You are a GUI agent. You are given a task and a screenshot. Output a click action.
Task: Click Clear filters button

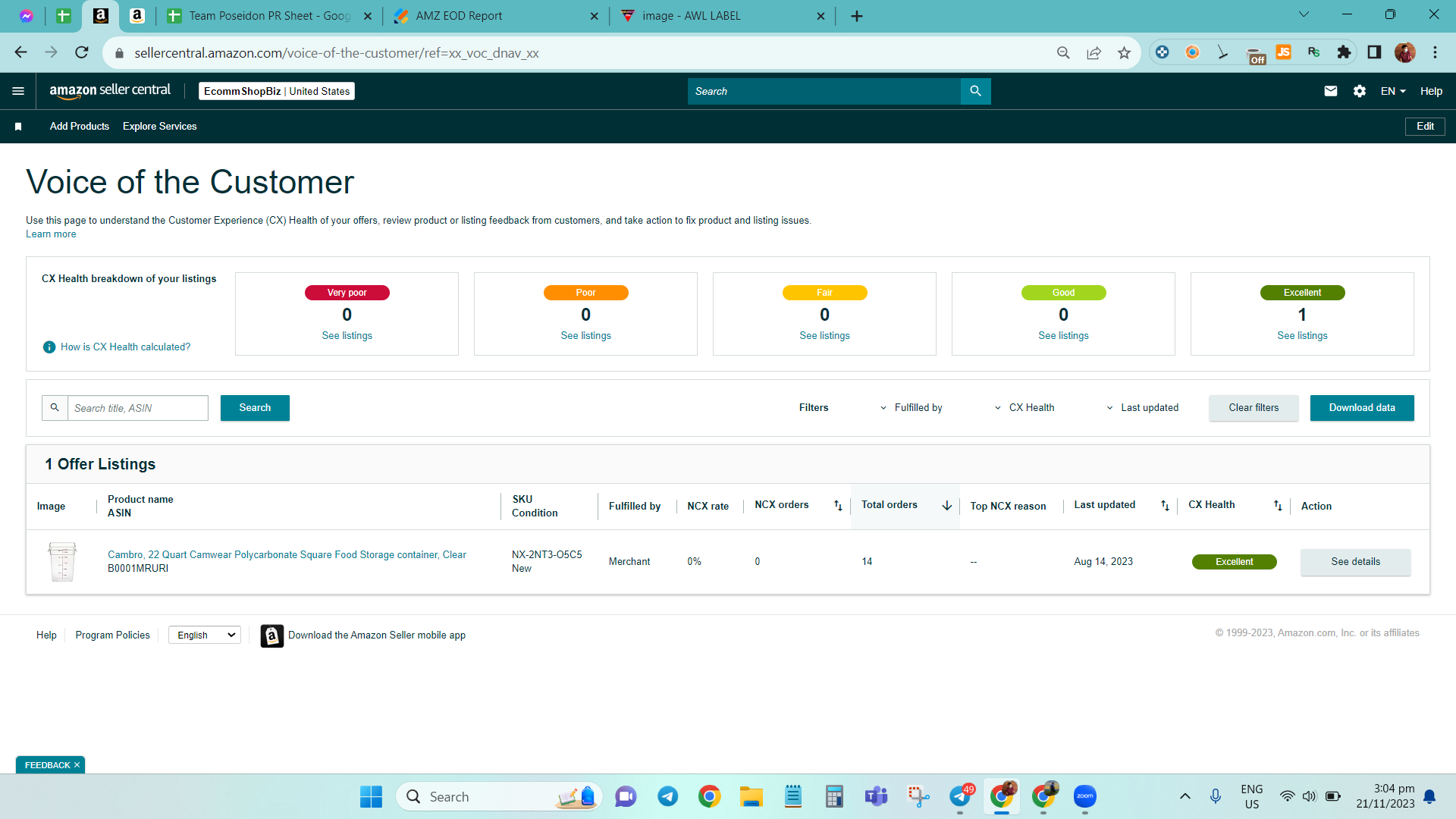click(1254, 408)
